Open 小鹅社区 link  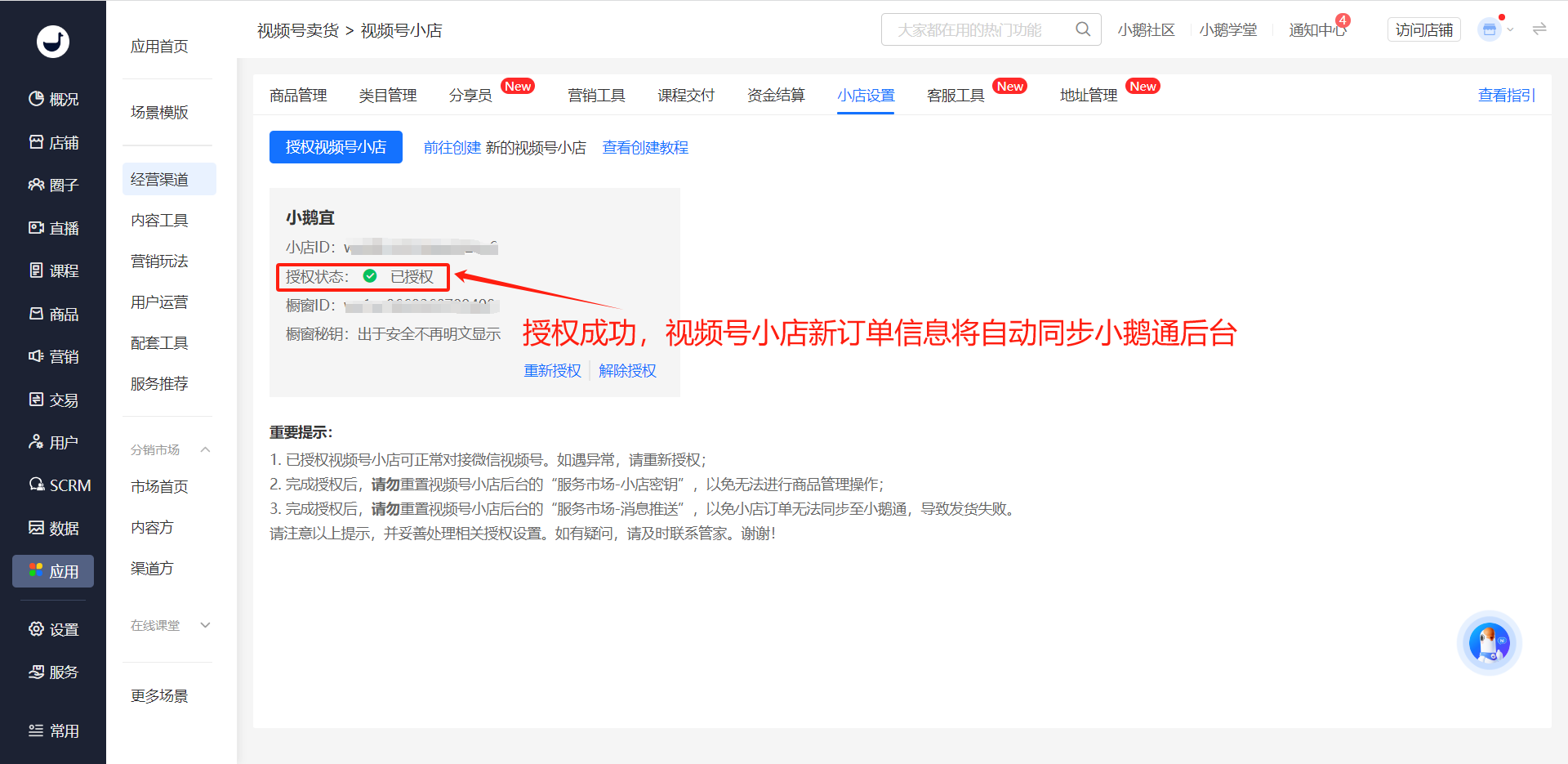[1146, 29]
